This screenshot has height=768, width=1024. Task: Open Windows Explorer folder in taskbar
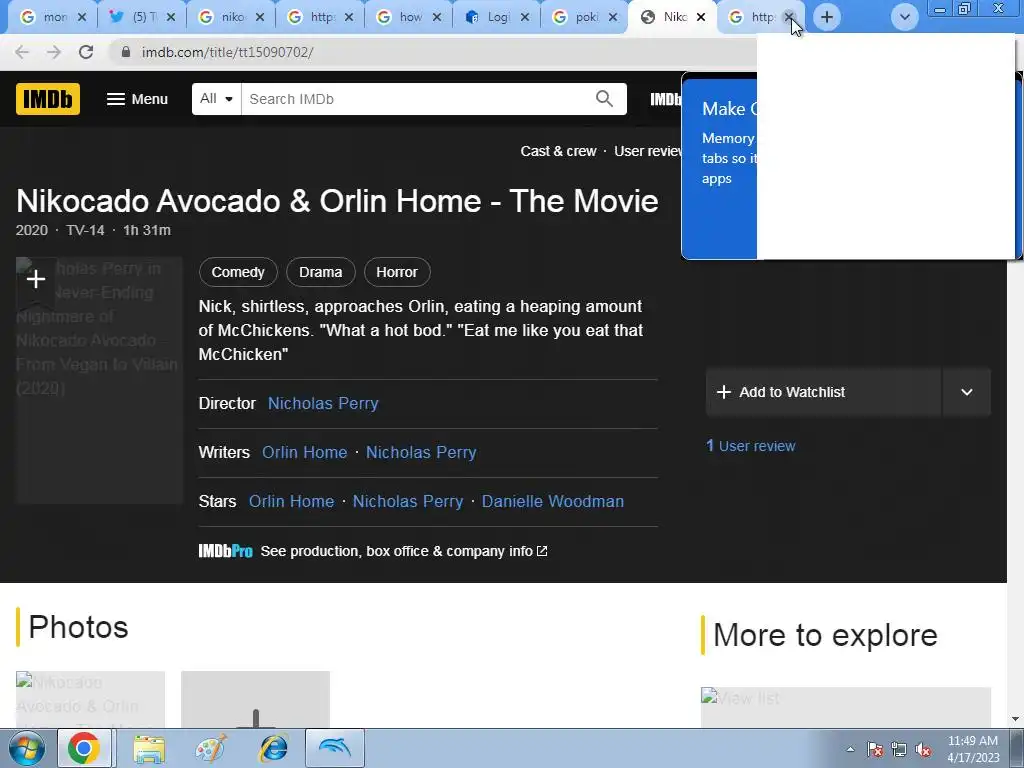[149, 748]
